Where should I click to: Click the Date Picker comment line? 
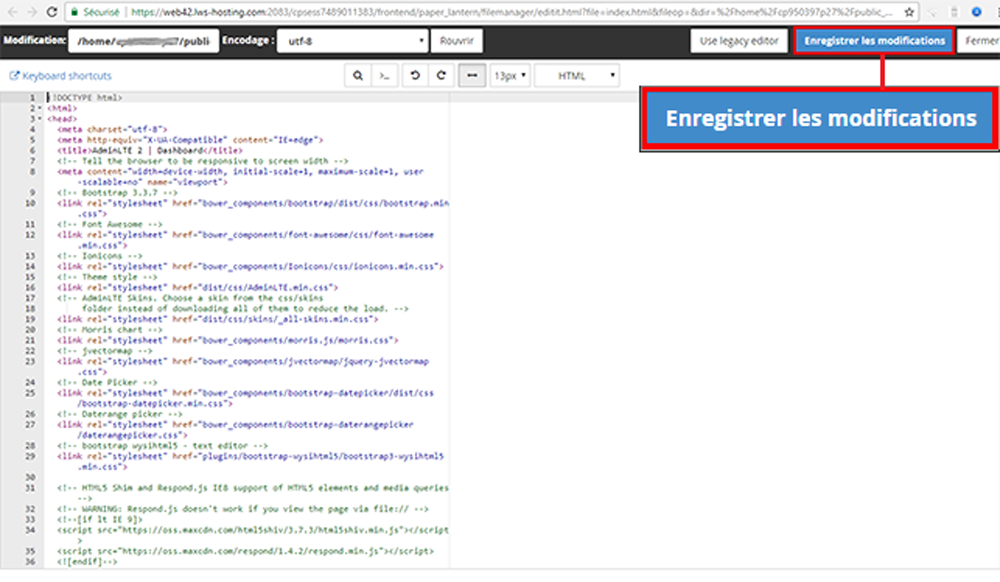pos(107,382)
